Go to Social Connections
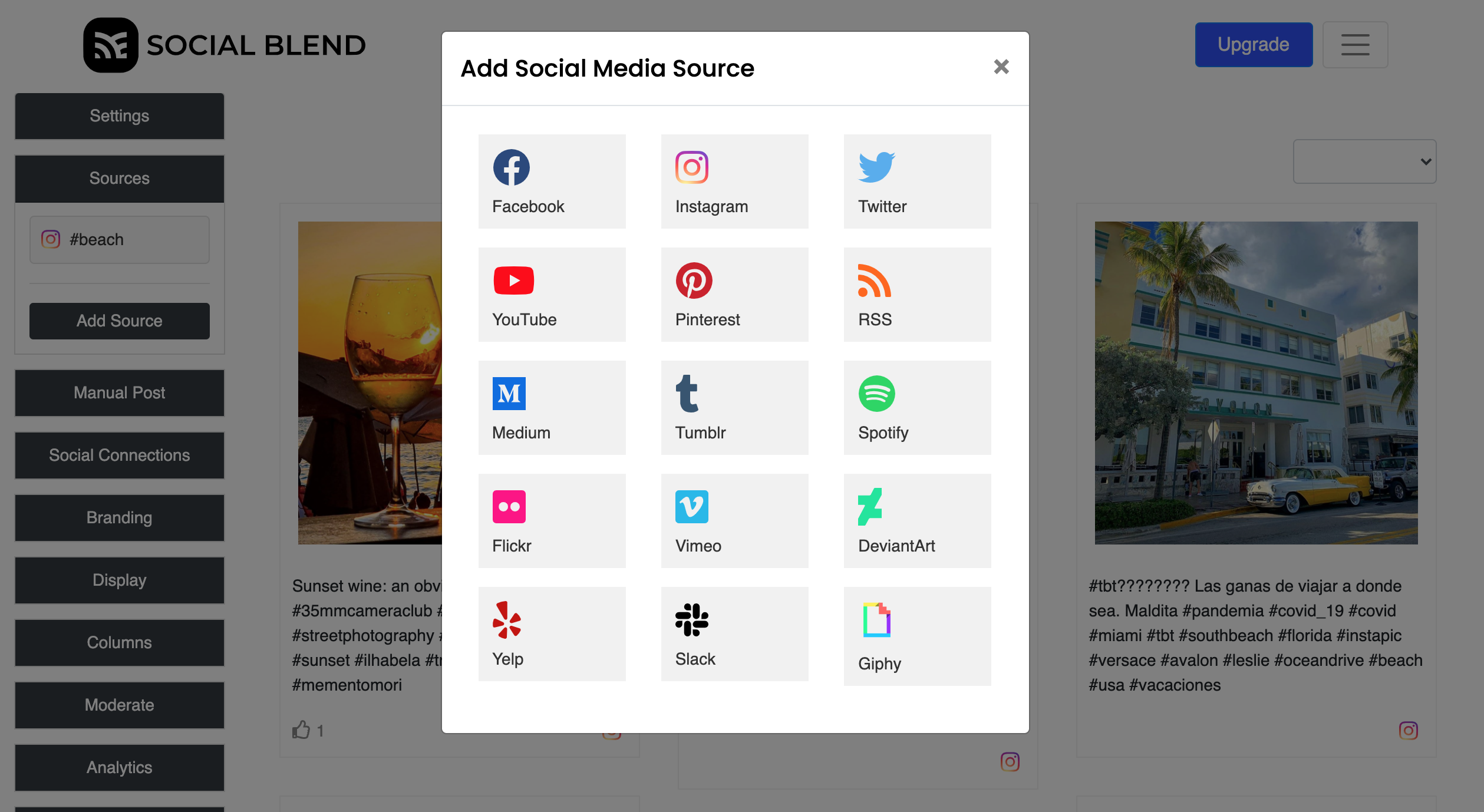The width and height of the screenshot is (1484, 812). 120,455
